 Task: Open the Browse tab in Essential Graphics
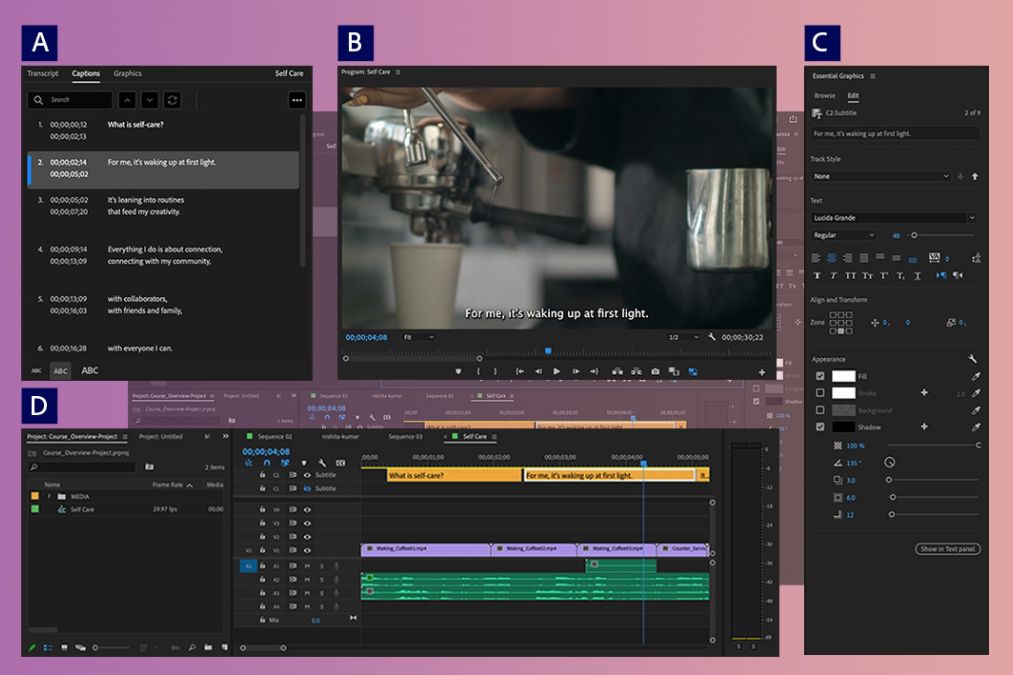(824, 96)
